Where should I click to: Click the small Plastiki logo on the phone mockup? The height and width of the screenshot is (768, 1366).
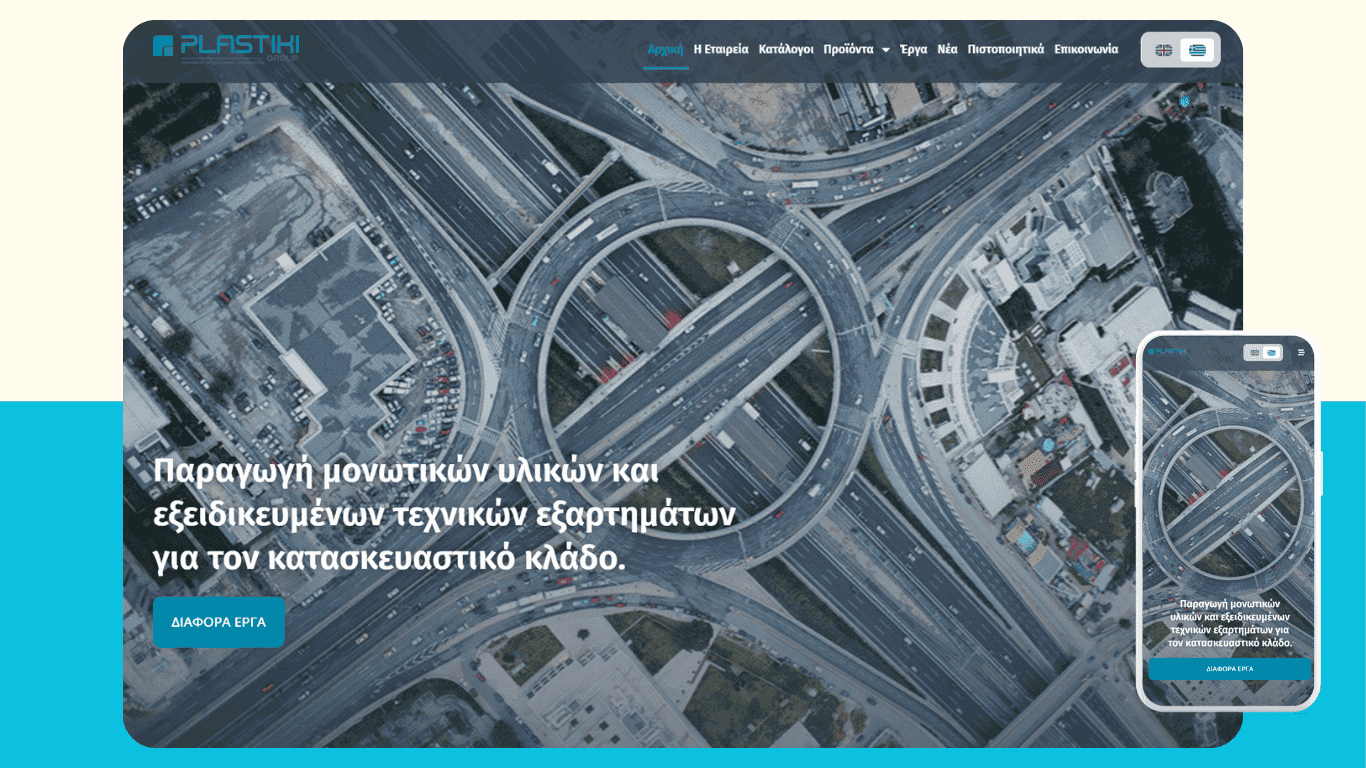point(1167,351)
